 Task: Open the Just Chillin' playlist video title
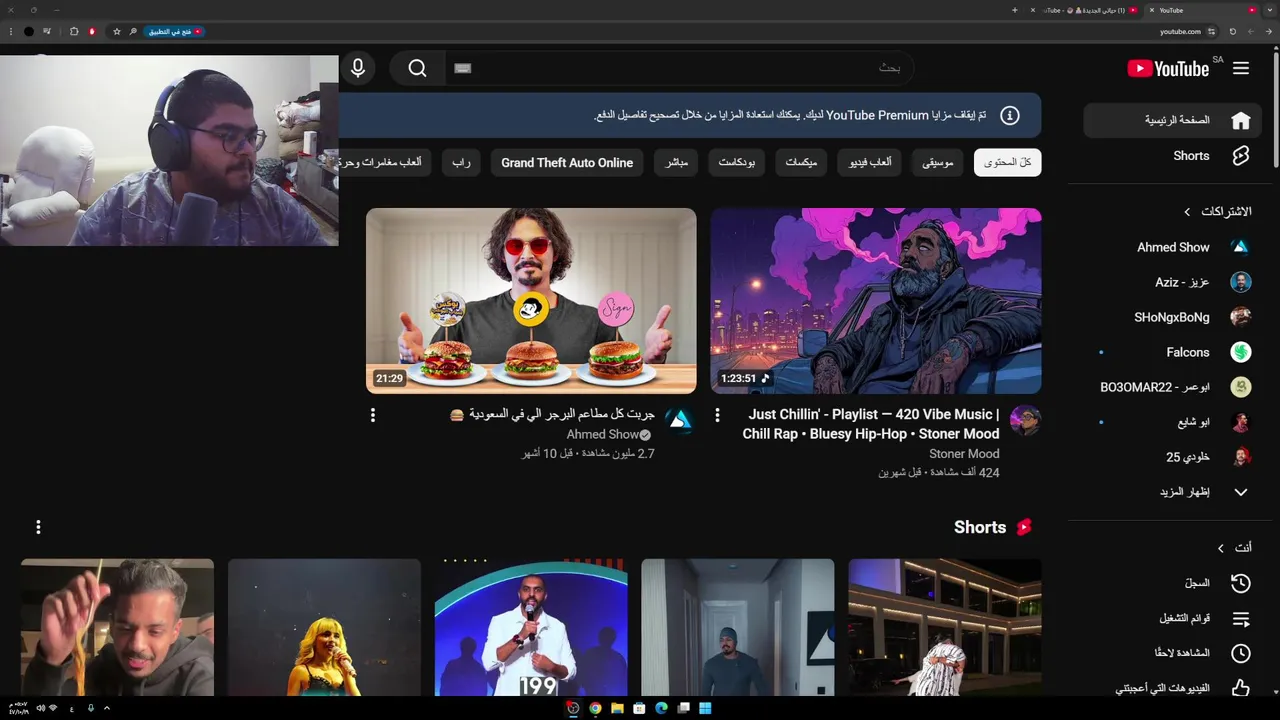coord(870,424)
